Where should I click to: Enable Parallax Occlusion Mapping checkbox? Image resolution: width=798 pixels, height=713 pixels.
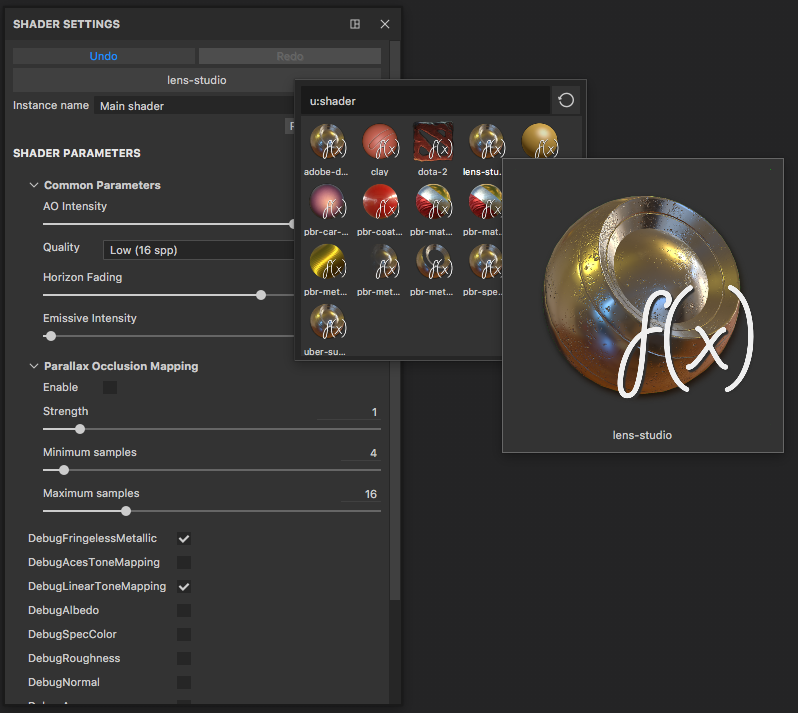110,387
